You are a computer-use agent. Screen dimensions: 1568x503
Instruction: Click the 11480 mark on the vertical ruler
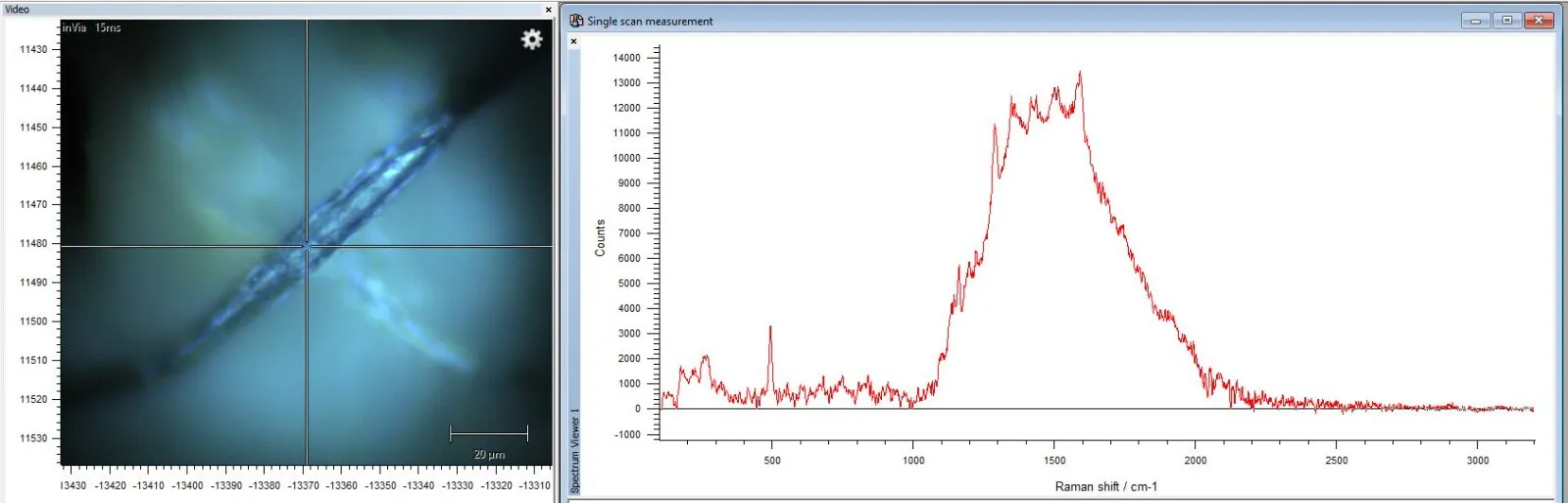pos(33,243)
